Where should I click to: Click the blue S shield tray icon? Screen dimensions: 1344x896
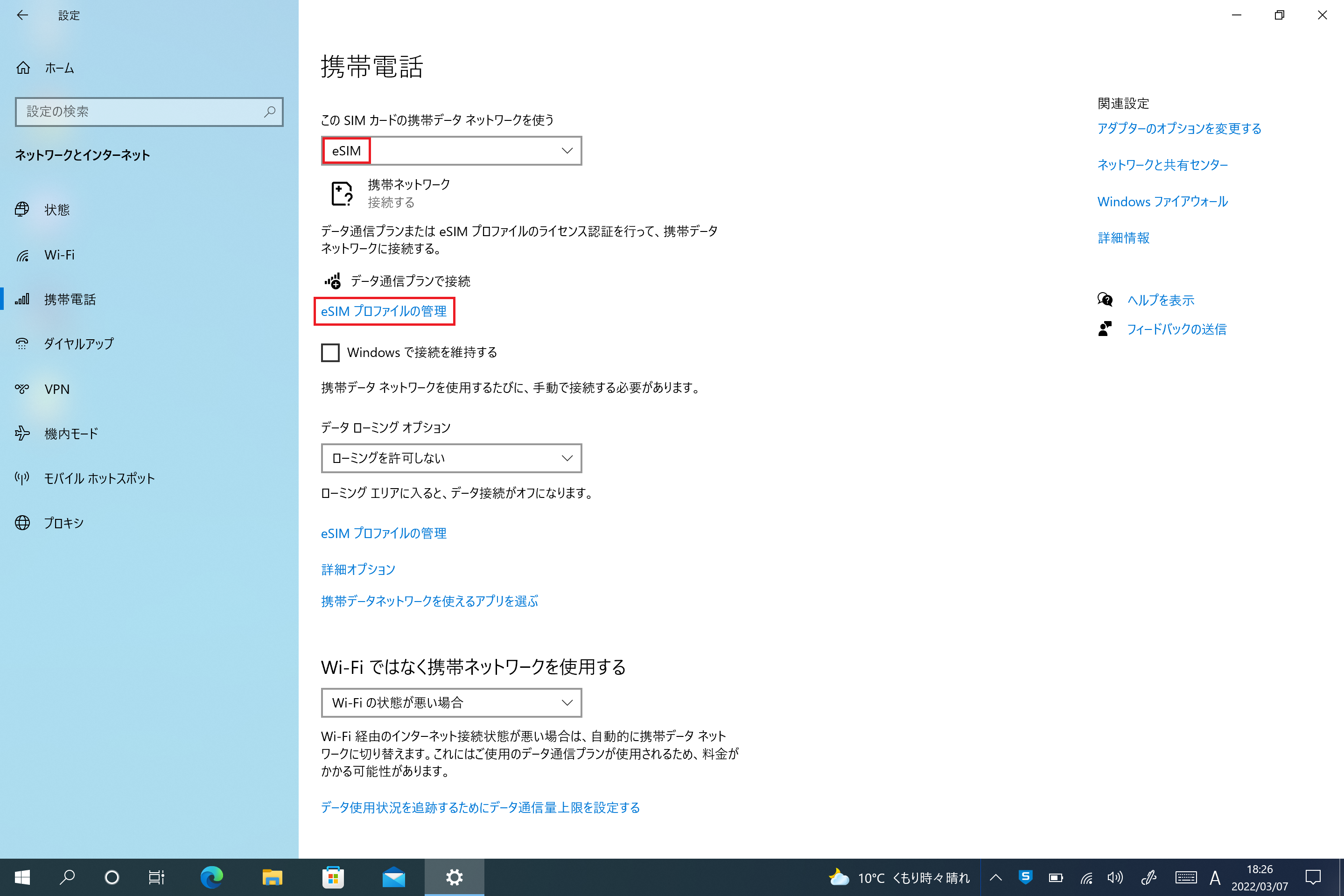click(1026, 877)
